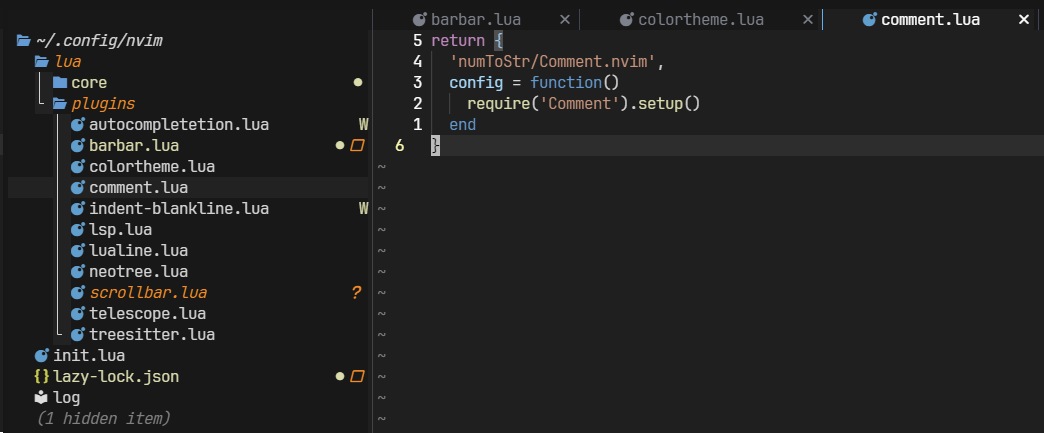Viewport: 1044px width, 433px height.
Task: Click the untracked question mark beside scrollbar.lua
Action: click(x=356, y=293)
